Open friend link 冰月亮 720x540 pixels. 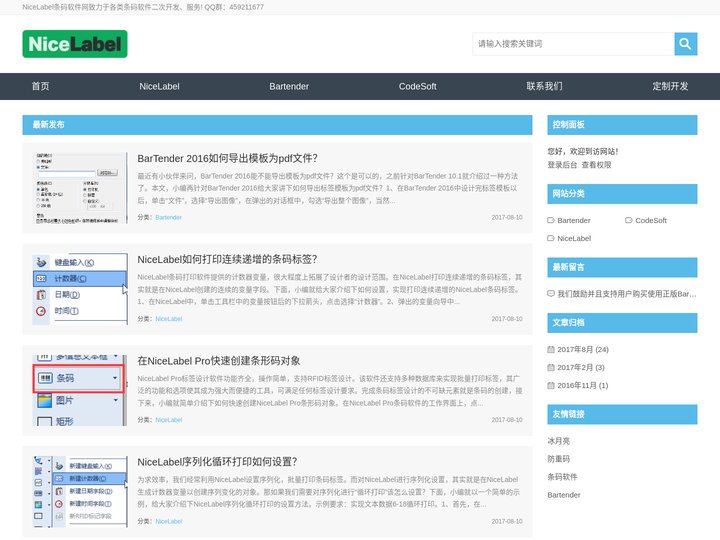click(558, 441)
